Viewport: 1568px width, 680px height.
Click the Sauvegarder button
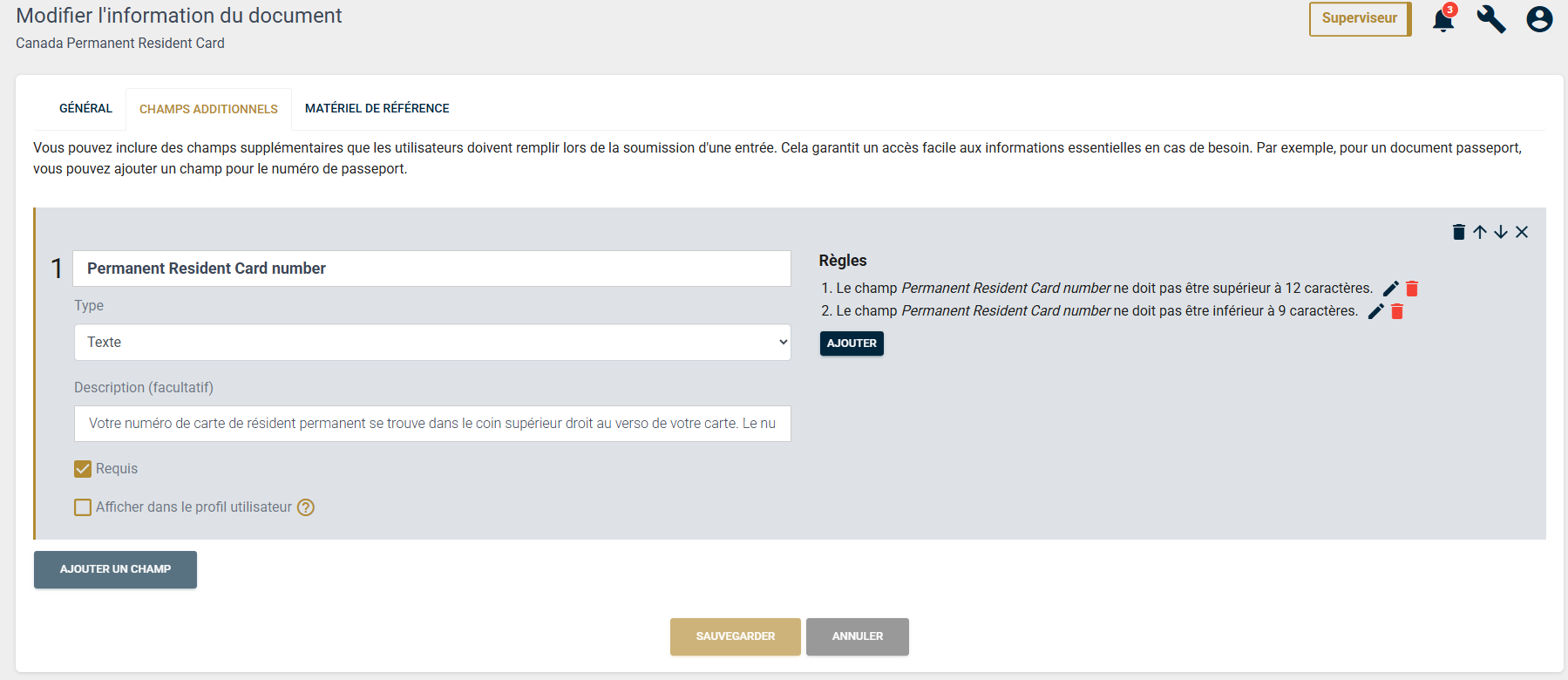pyautogui.click(x=735, y=636)
